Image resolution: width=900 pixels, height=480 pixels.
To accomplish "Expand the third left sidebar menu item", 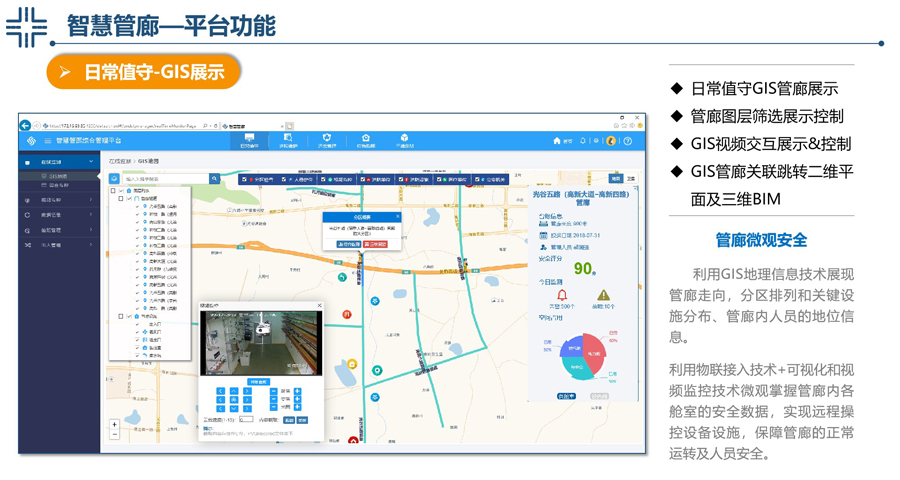I will tap(60, 214).
